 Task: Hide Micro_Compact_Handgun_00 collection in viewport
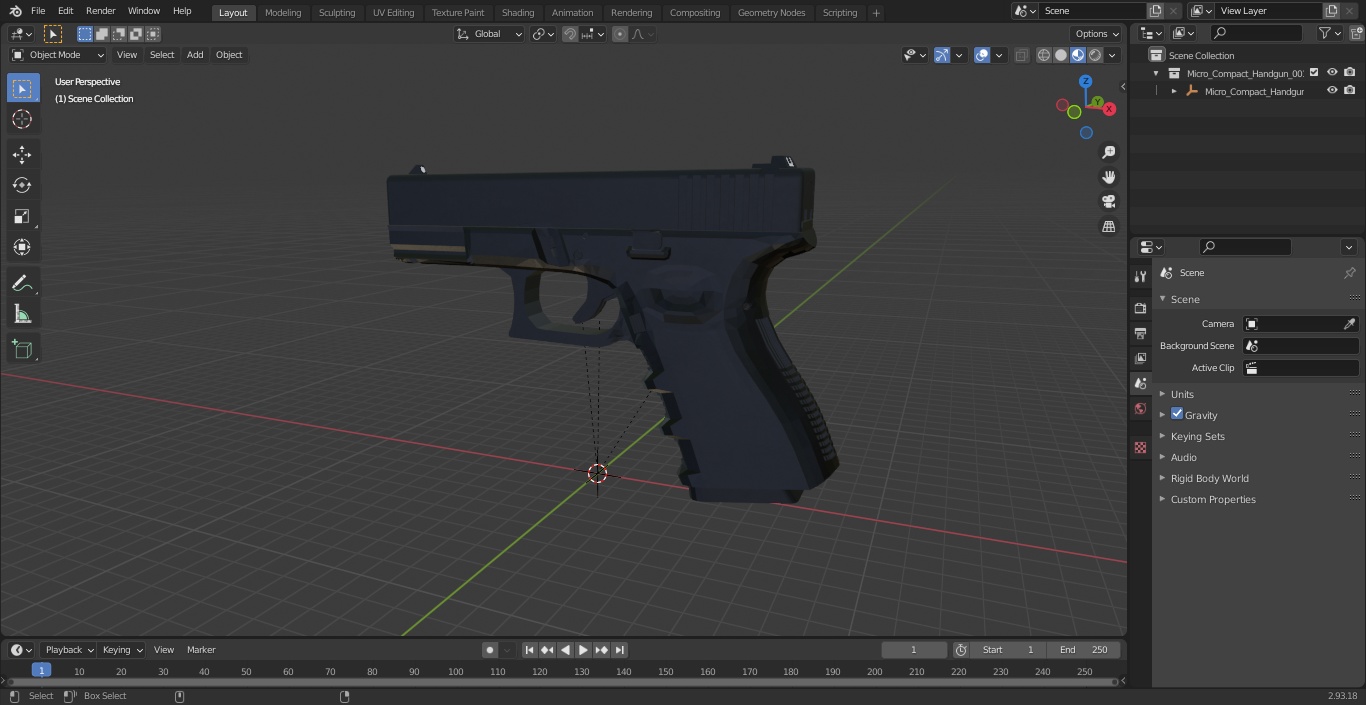(x=1332, y=72)
